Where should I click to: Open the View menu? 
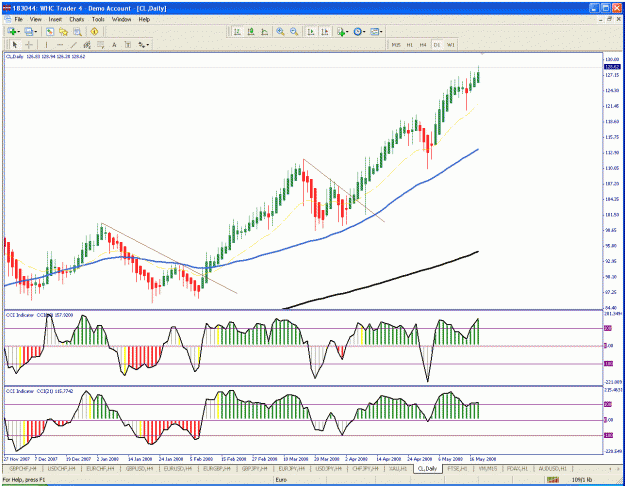tap(35, 19)
